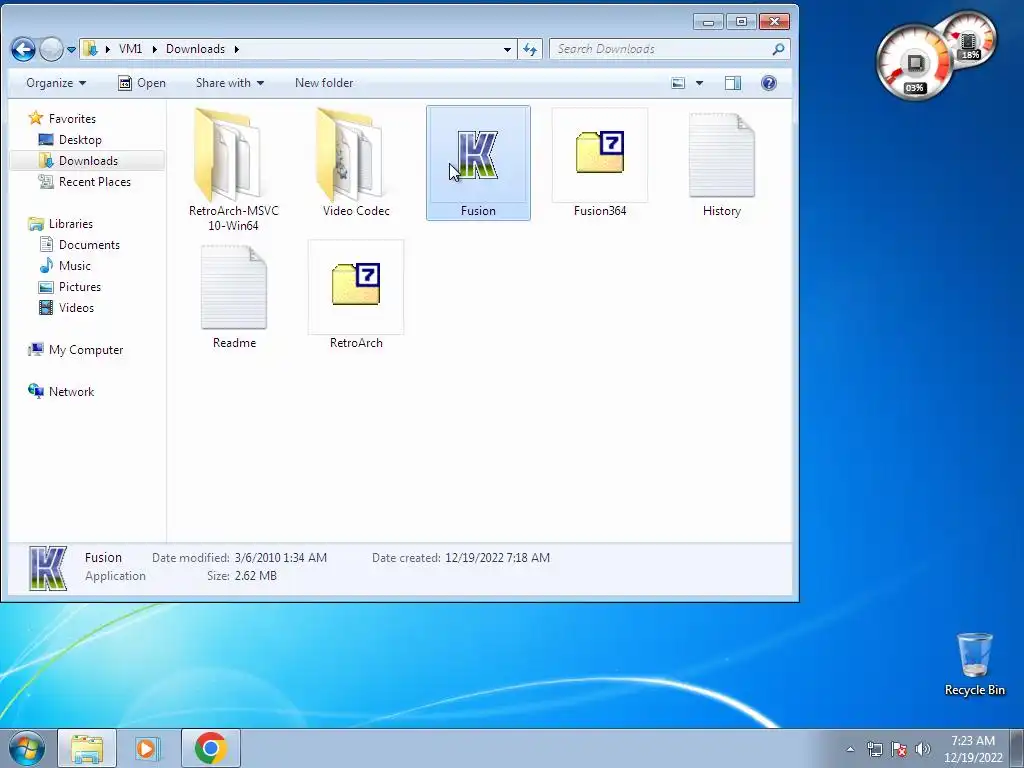
Task: Click the network tray icon
Action: 874,749
